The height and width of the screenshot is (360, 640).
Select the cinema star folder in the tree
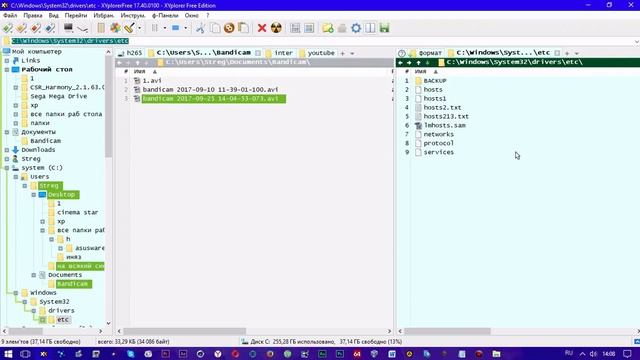click(78, 213)
